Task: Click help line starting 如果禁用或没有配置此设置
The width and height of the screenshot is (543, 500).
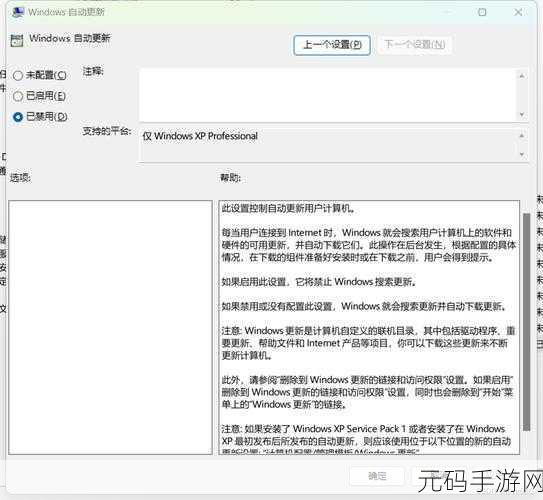Action: click(365, 306)
